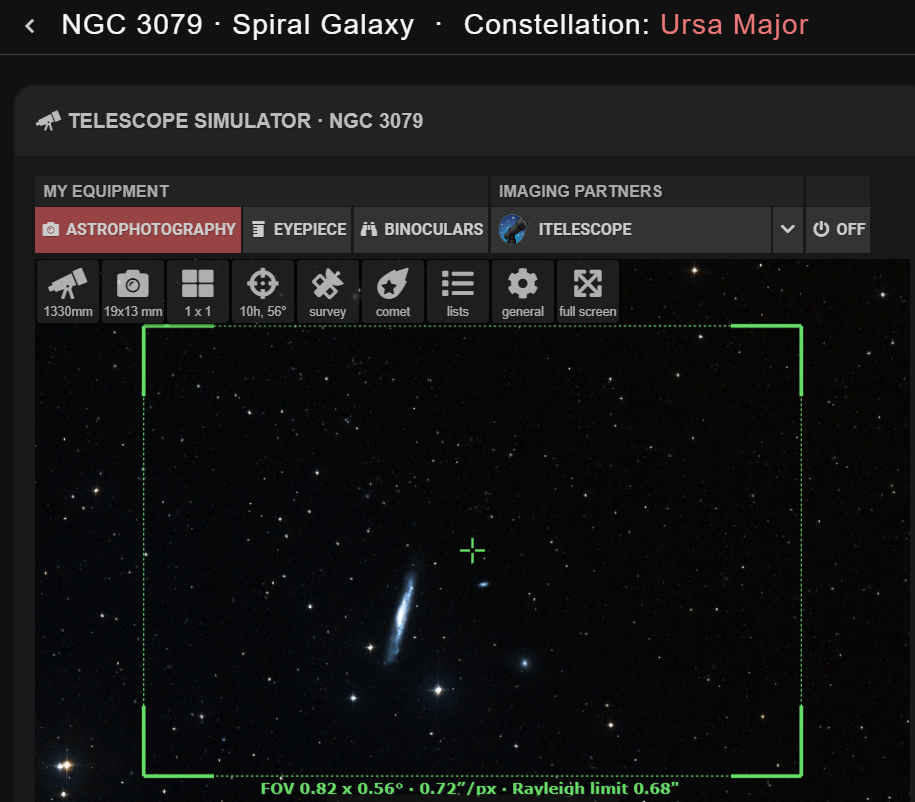Click the small blue galaxy right of crosshair
The width and height of the screenshot is (915, 802).
483,584
